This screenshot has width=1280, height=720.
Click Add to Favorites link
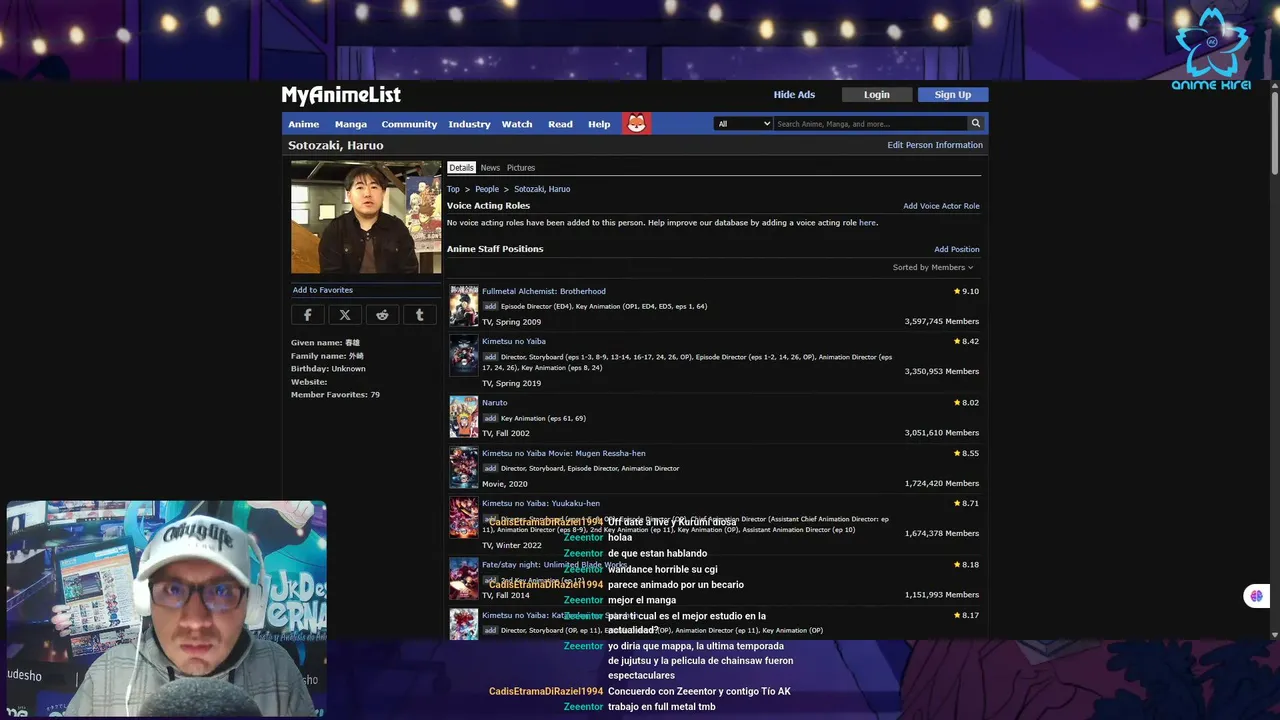[323, 290]
